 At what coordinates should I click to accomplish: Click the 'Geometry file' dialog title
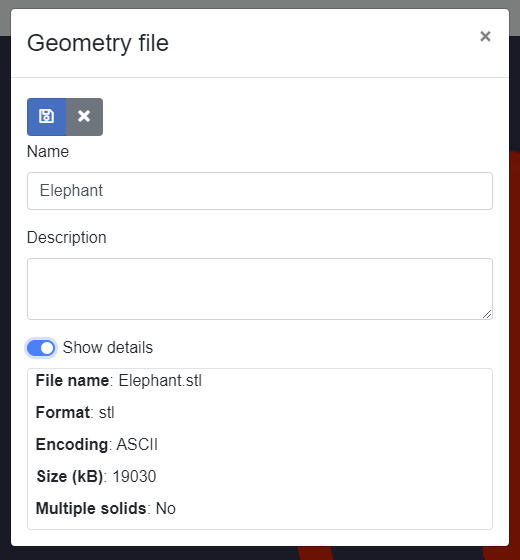(x=98, y=43)
